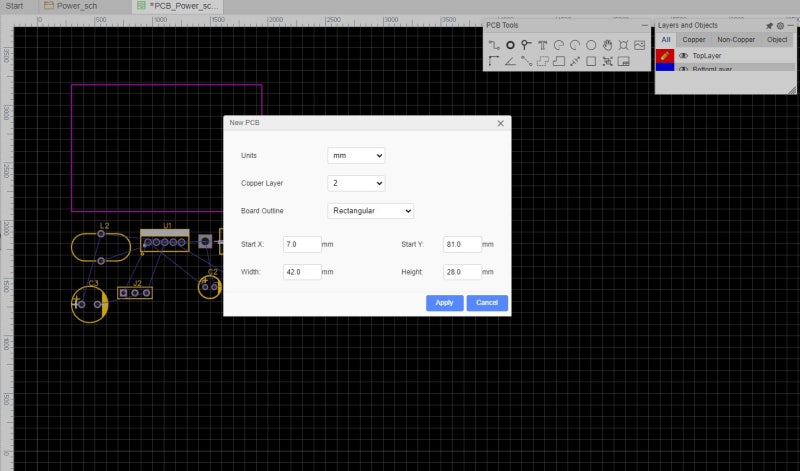
Task: Click Apply in New PCB dialog
Action: (x=444, y=303)
